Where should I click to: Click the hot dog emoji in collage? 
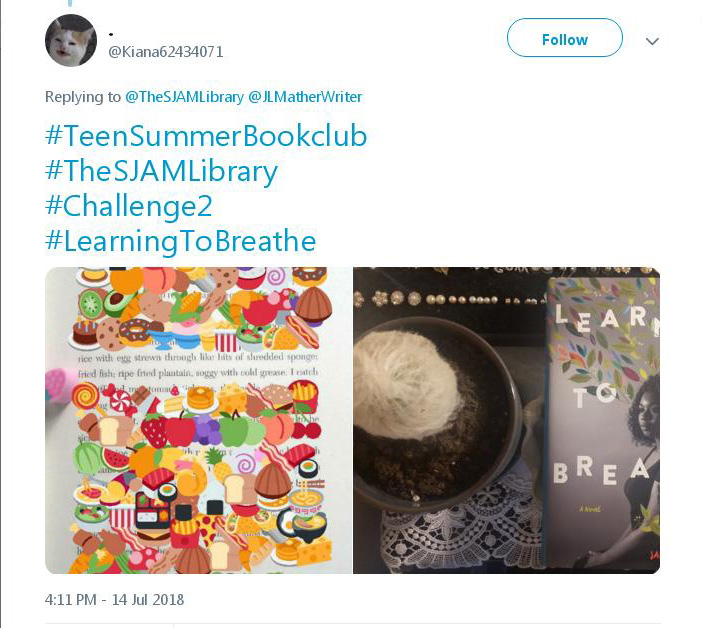pos(302,332)
